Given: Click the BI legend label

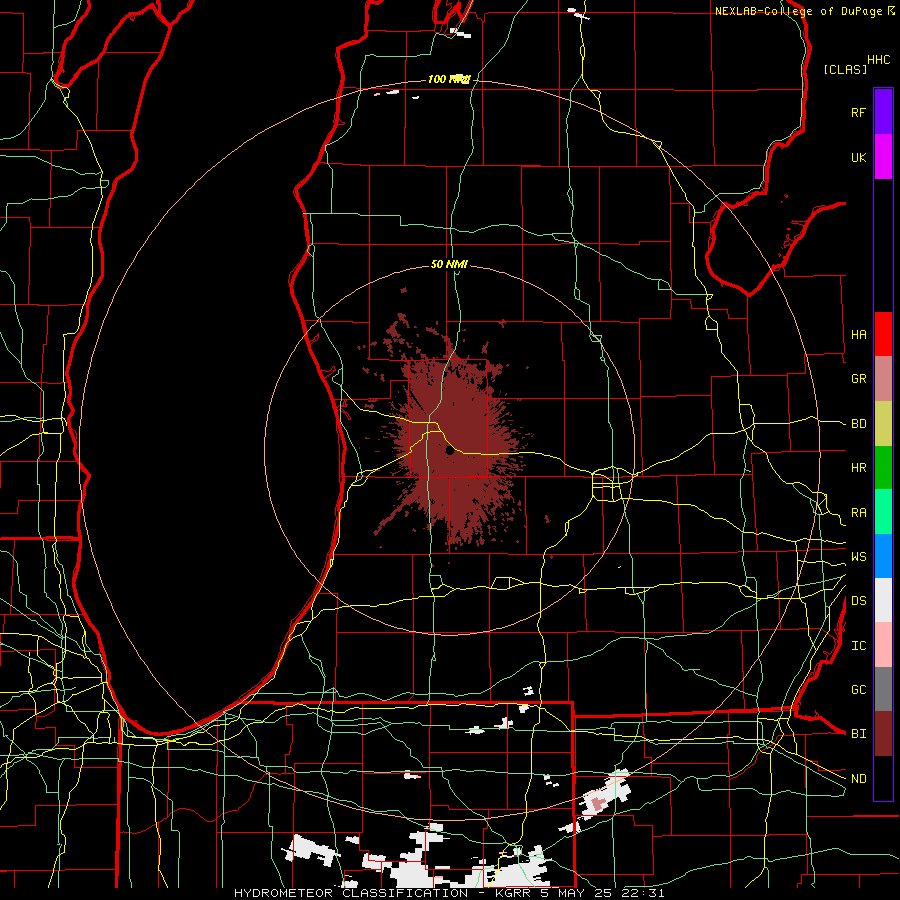Looking at the screenshot, I should pyautogui.click(x=859, y=734).
